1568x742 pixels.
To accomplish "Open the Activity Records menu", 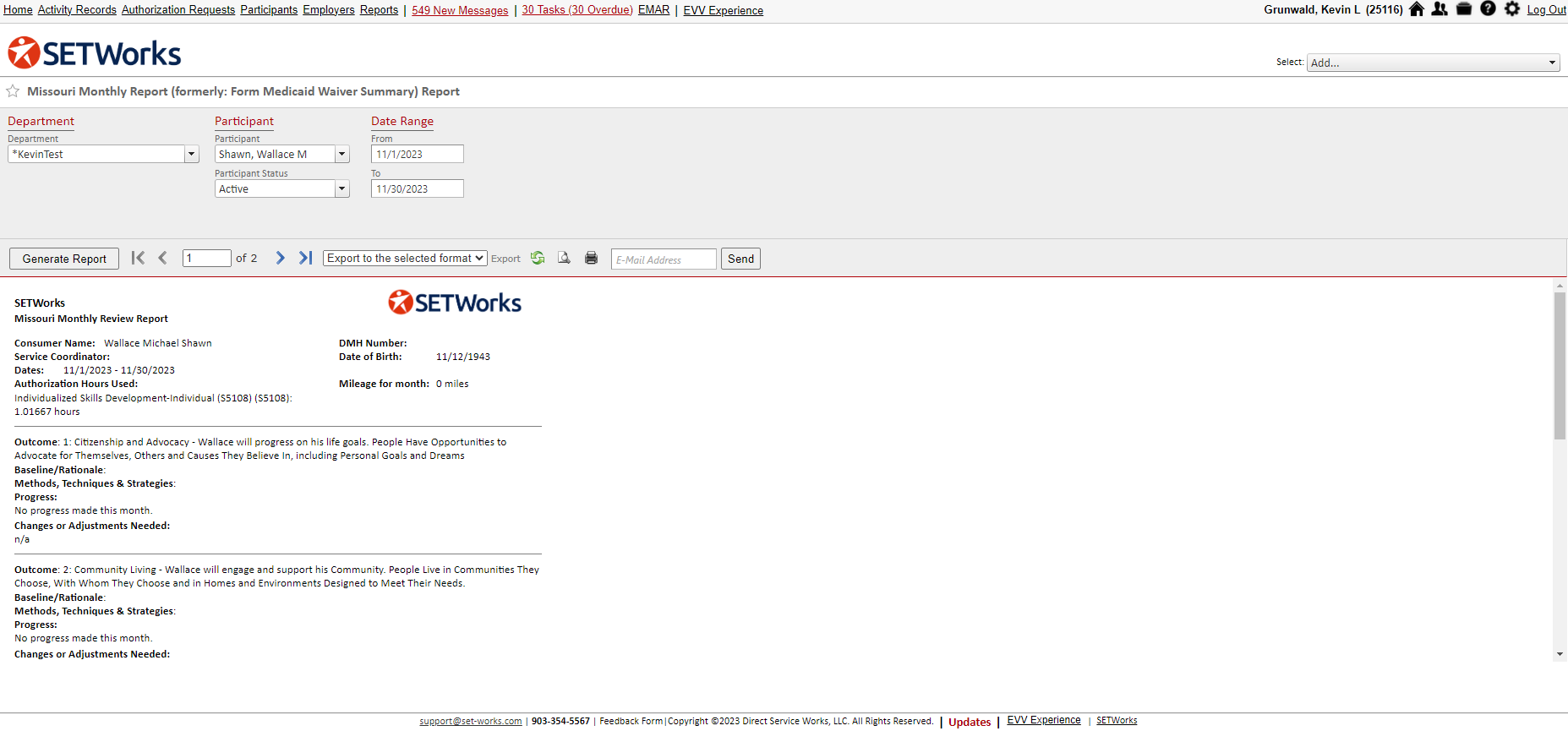I will pos(77,10).
